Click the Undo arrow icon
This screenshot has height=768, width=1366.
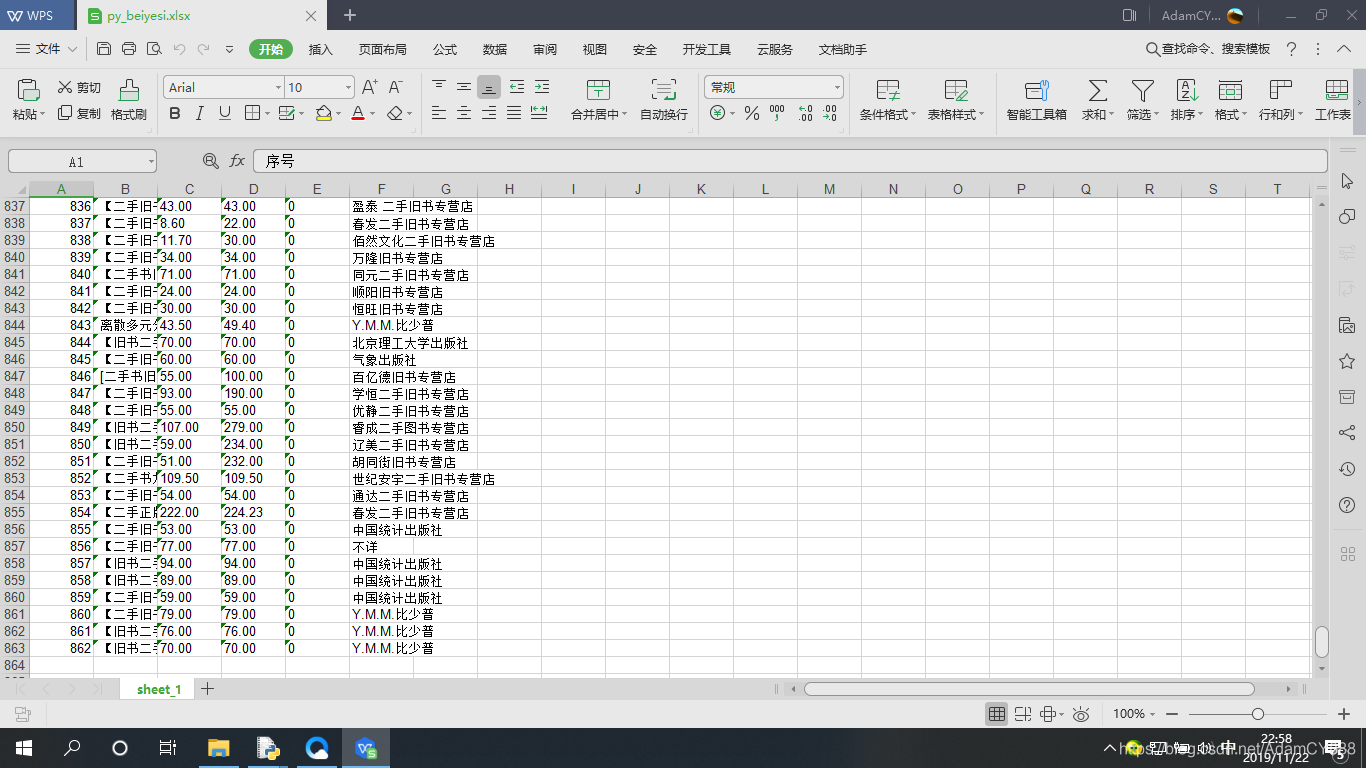pos(179,49)
